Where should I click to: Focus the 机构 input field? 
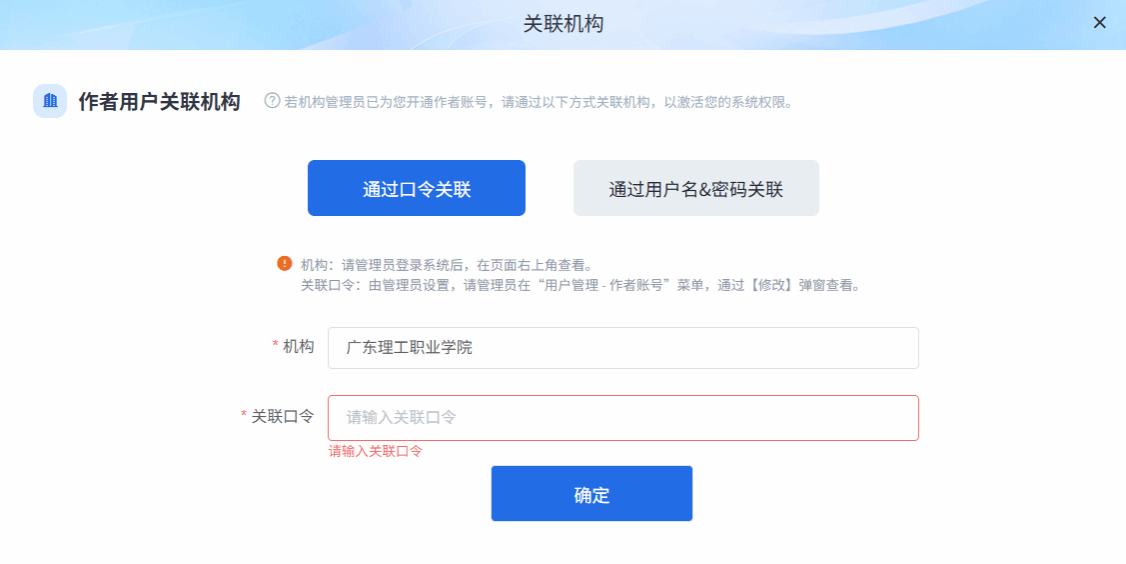(622, 348)
